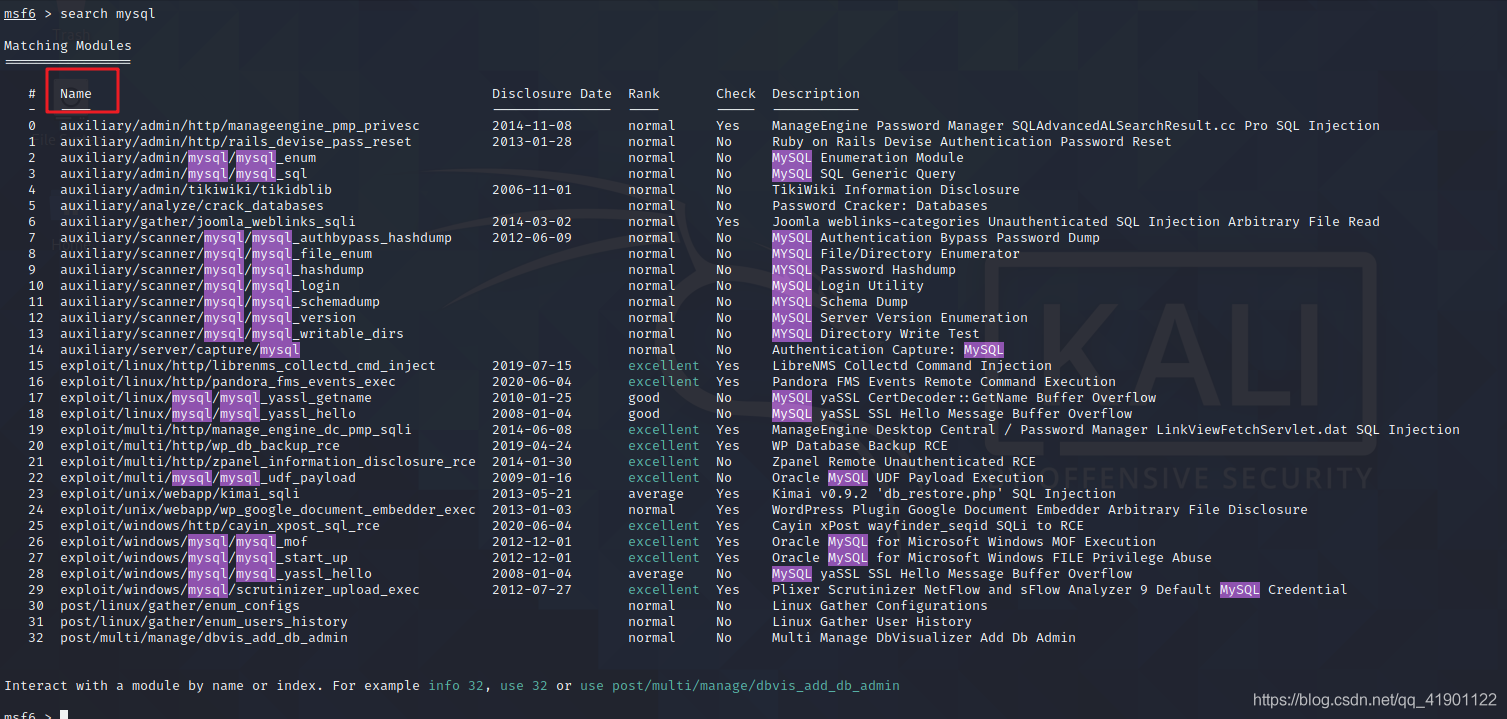Click 'Password Cracker: Databases' description

pyautogui.click(x=880, y=206)
